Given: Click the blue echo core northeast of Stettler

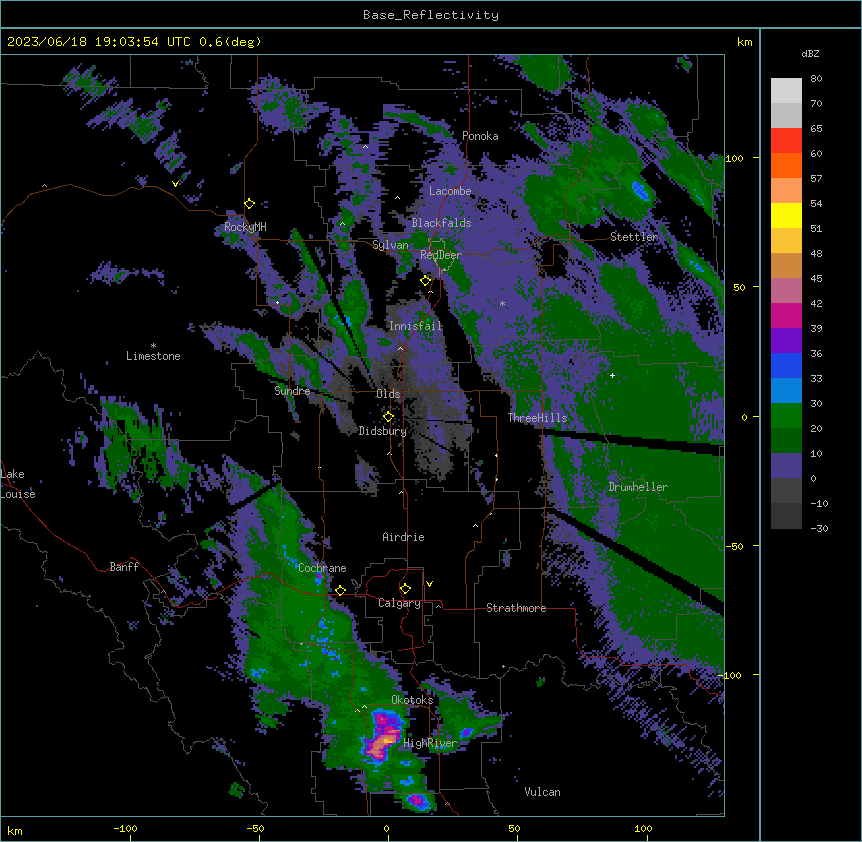Looking at the screenshot, I should [x=640, y=190].
